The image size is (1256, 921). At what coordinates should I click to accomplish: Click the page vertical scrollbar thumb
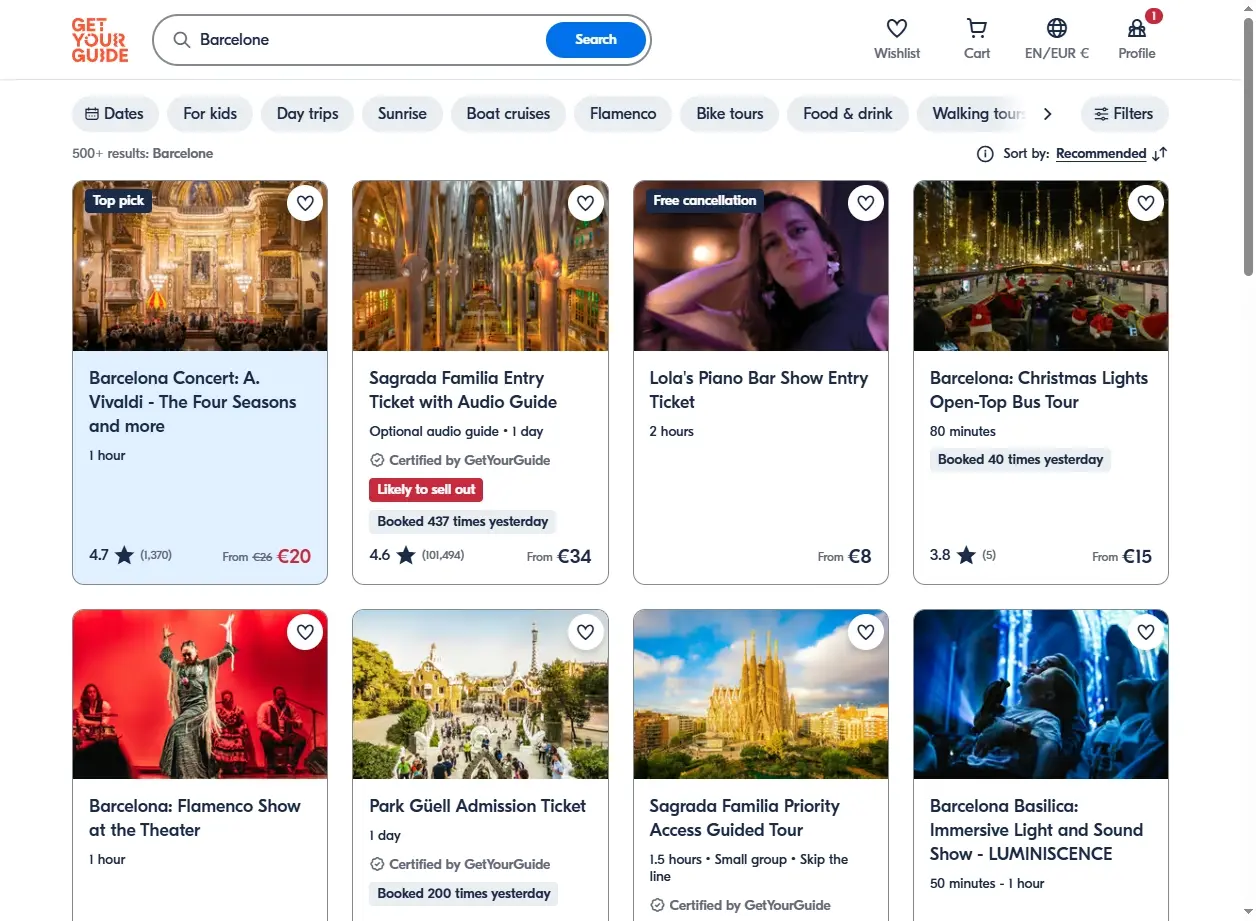[x=1248, y=145]
